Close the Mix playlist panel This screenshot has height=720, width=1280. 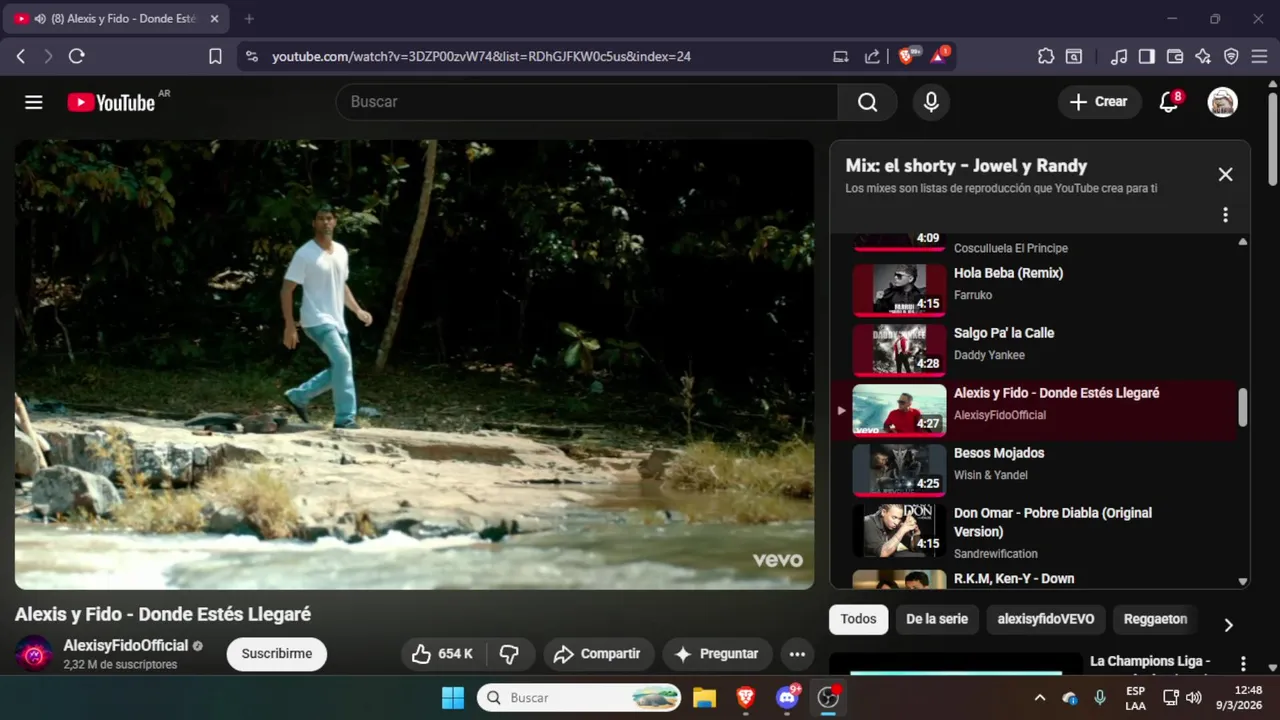coord(1225,174)
